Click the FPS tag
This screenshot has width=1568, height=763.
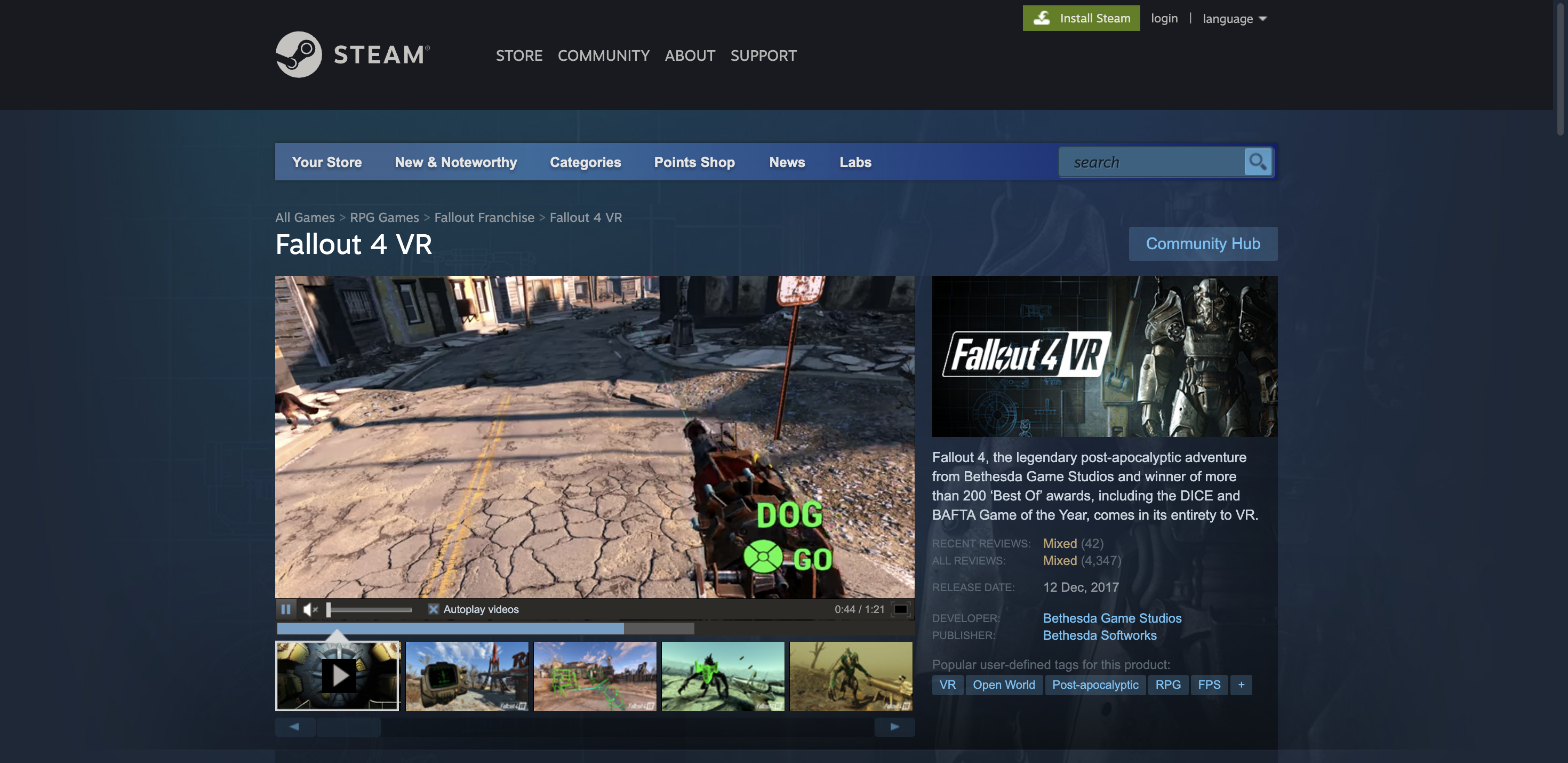coord(1209,685)
